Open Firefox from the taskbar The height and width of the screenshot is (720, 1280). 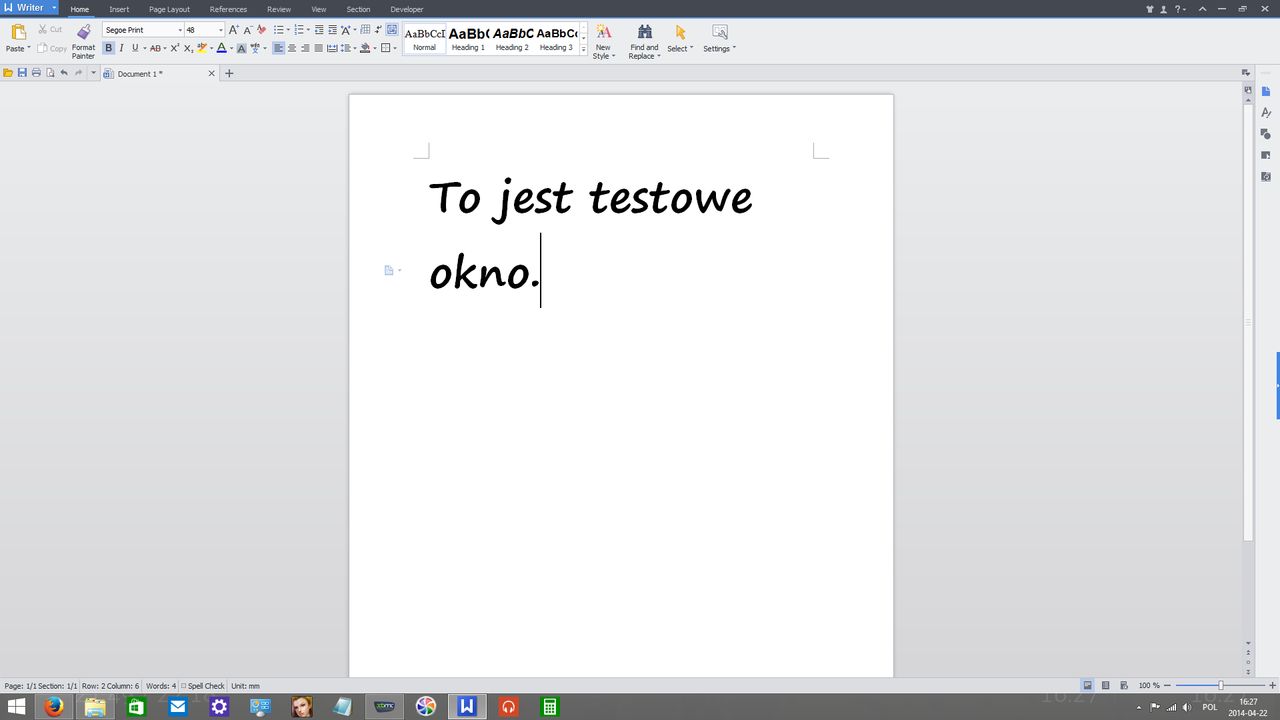[54, 707]
